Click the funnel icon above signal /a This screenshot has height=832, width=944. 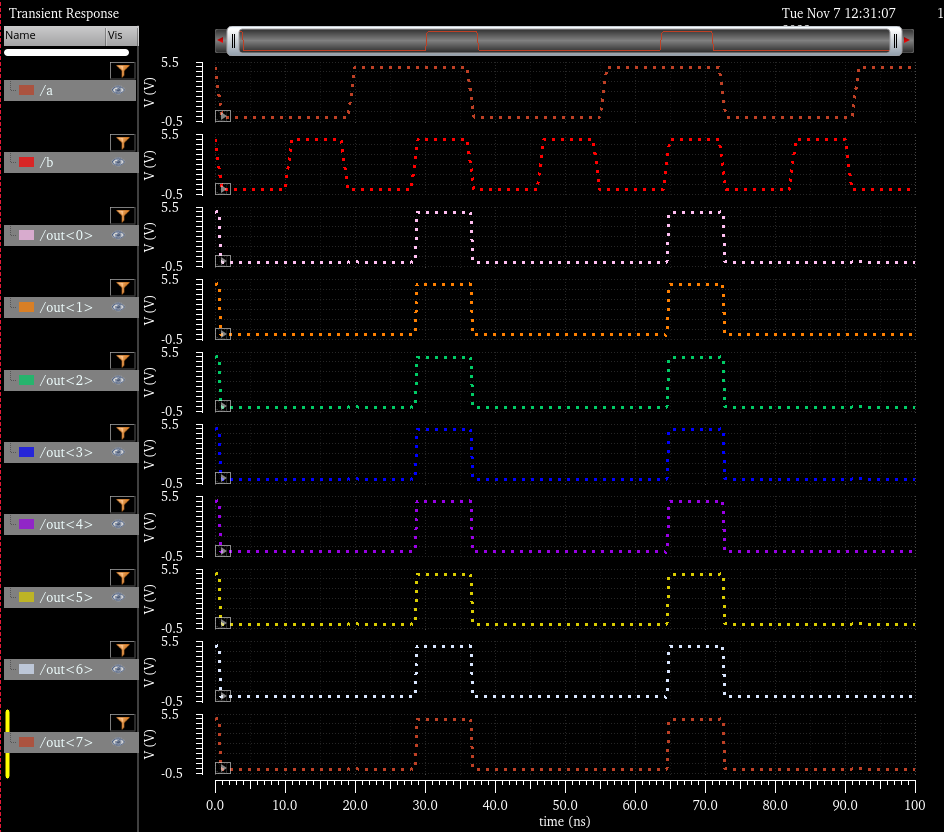click(122, 71)
